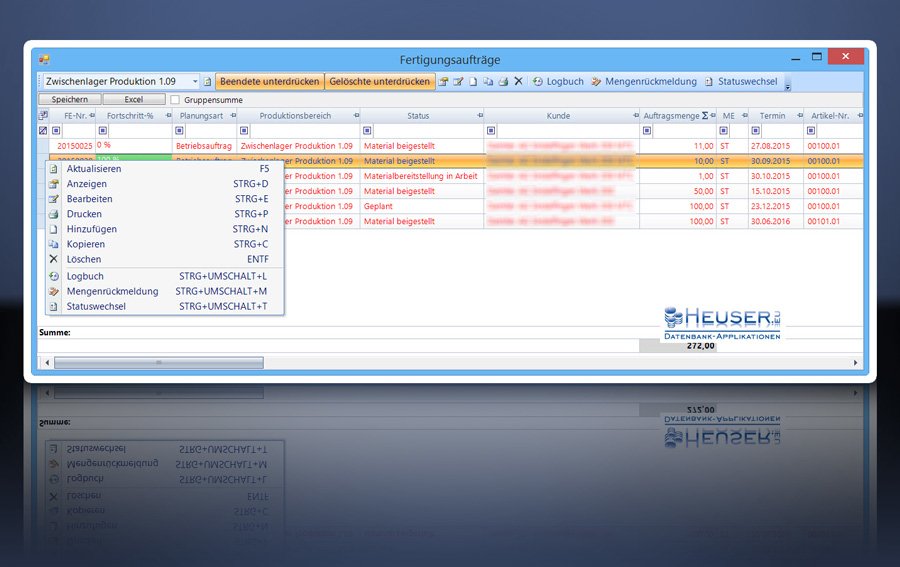
Task: Click the filter editor icon at filter row start
Action: coord(43,130)
